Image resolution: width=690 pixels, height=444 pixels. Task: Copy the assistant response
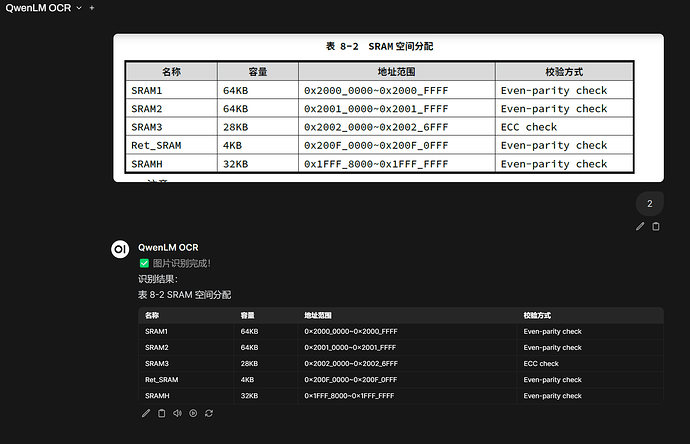[161, 413]
